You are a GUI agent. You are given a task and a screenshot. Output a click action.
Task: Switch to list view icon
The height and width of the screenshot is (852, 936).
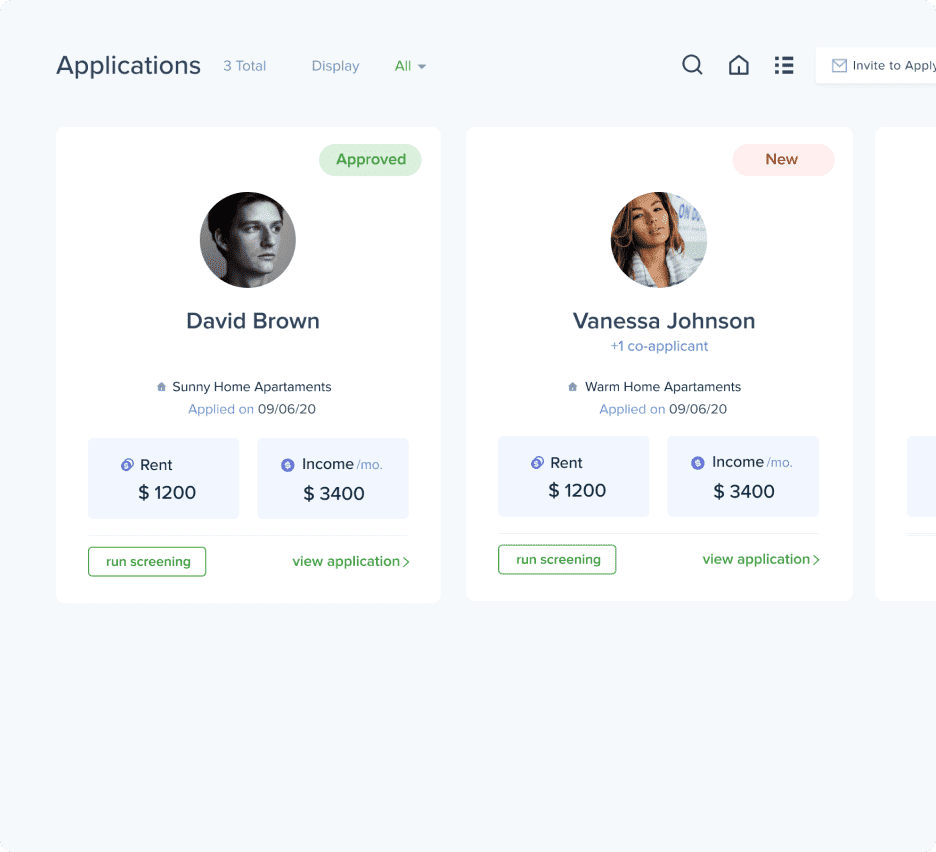pyautogui.click(x=784, y=66)
